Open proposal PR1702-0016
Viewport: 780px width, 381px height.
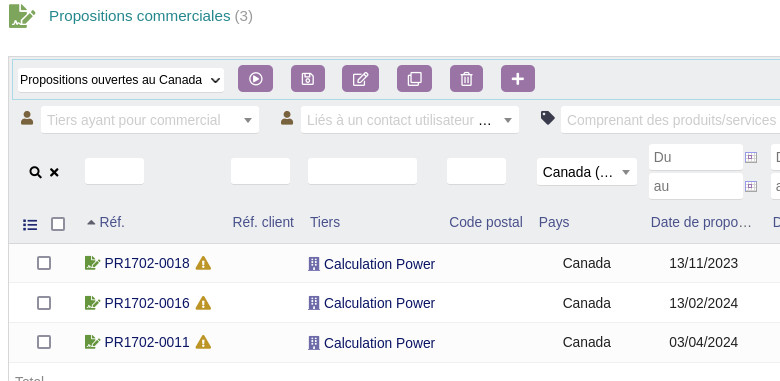147,303
